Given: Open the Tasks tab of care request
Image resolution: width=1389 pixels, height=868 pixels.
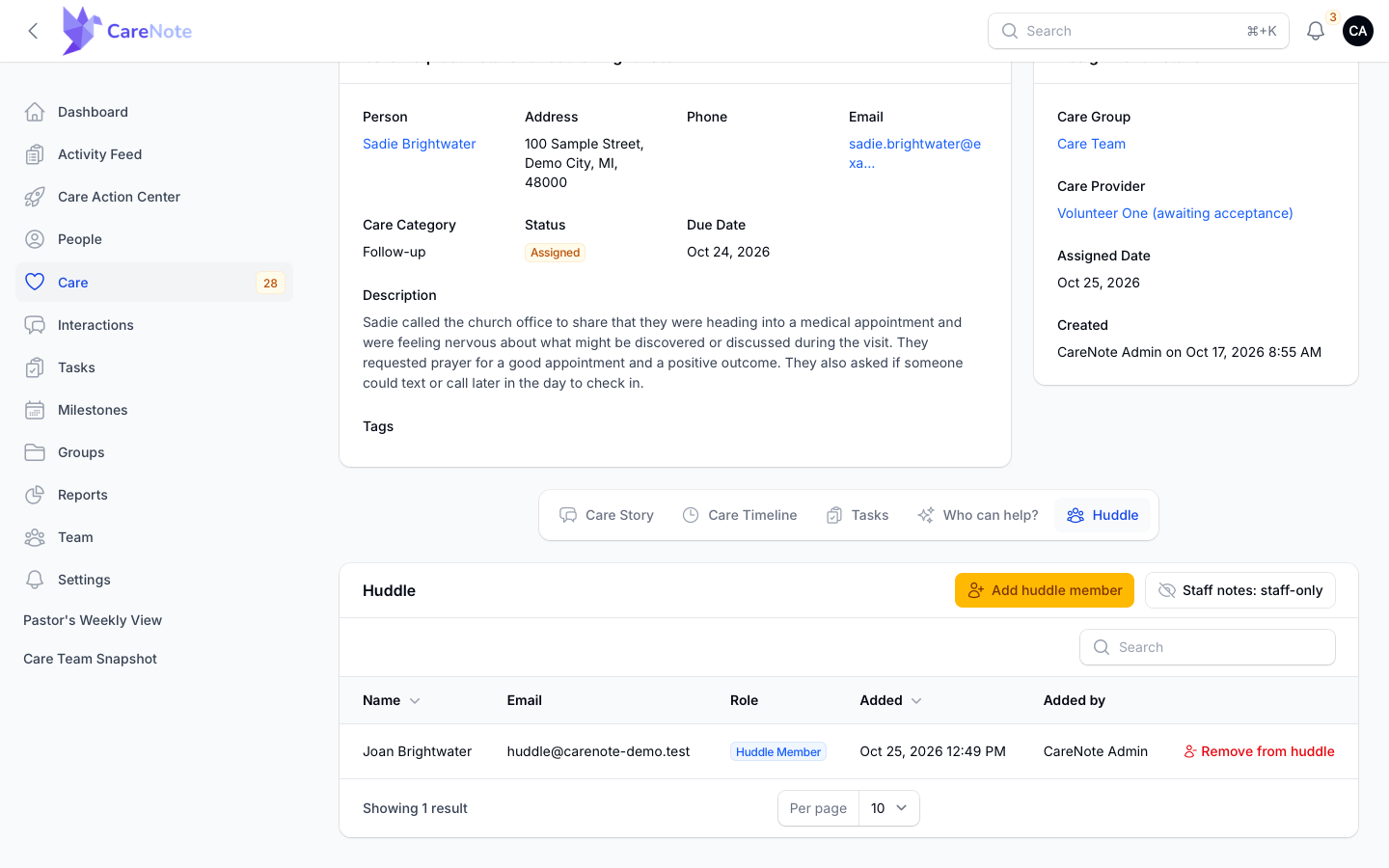Looking at the screenshot, I should pos(858,515).
